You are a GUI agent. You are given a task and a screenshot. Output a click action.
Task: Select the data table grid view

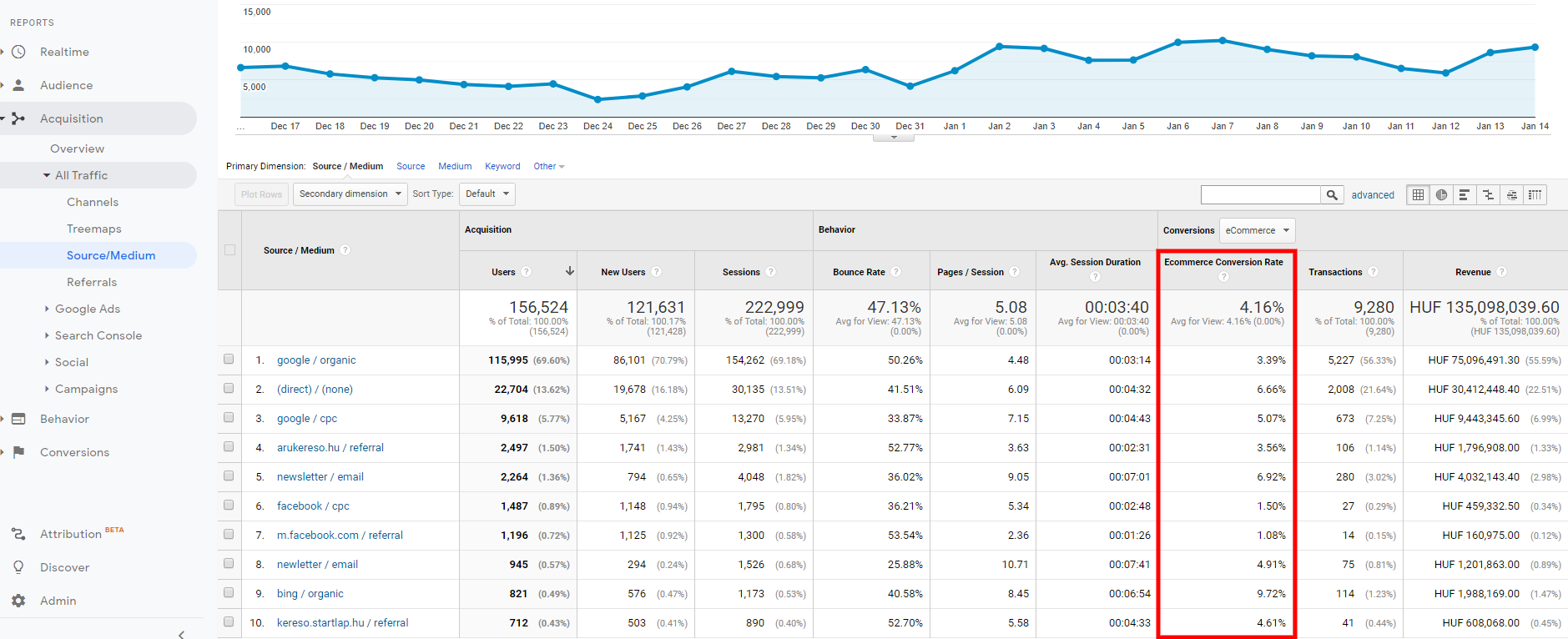pos(1418,195)
